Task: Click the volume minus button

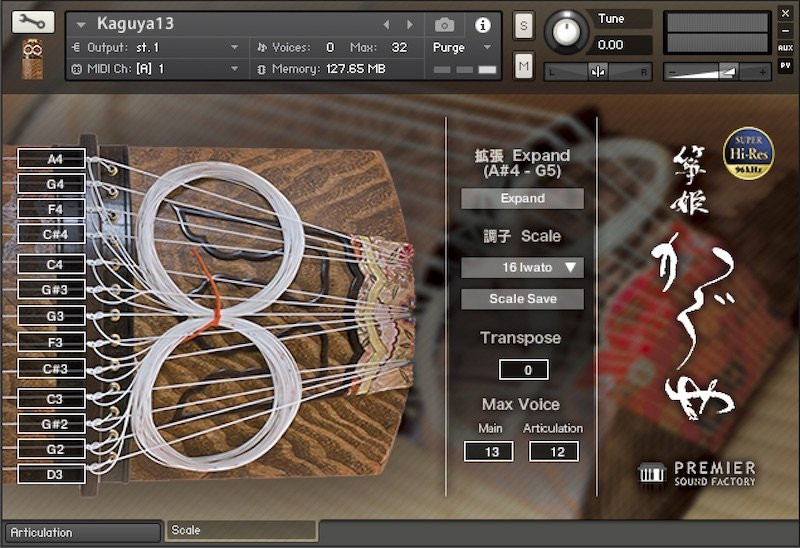Action: click(x=673, y=72)
